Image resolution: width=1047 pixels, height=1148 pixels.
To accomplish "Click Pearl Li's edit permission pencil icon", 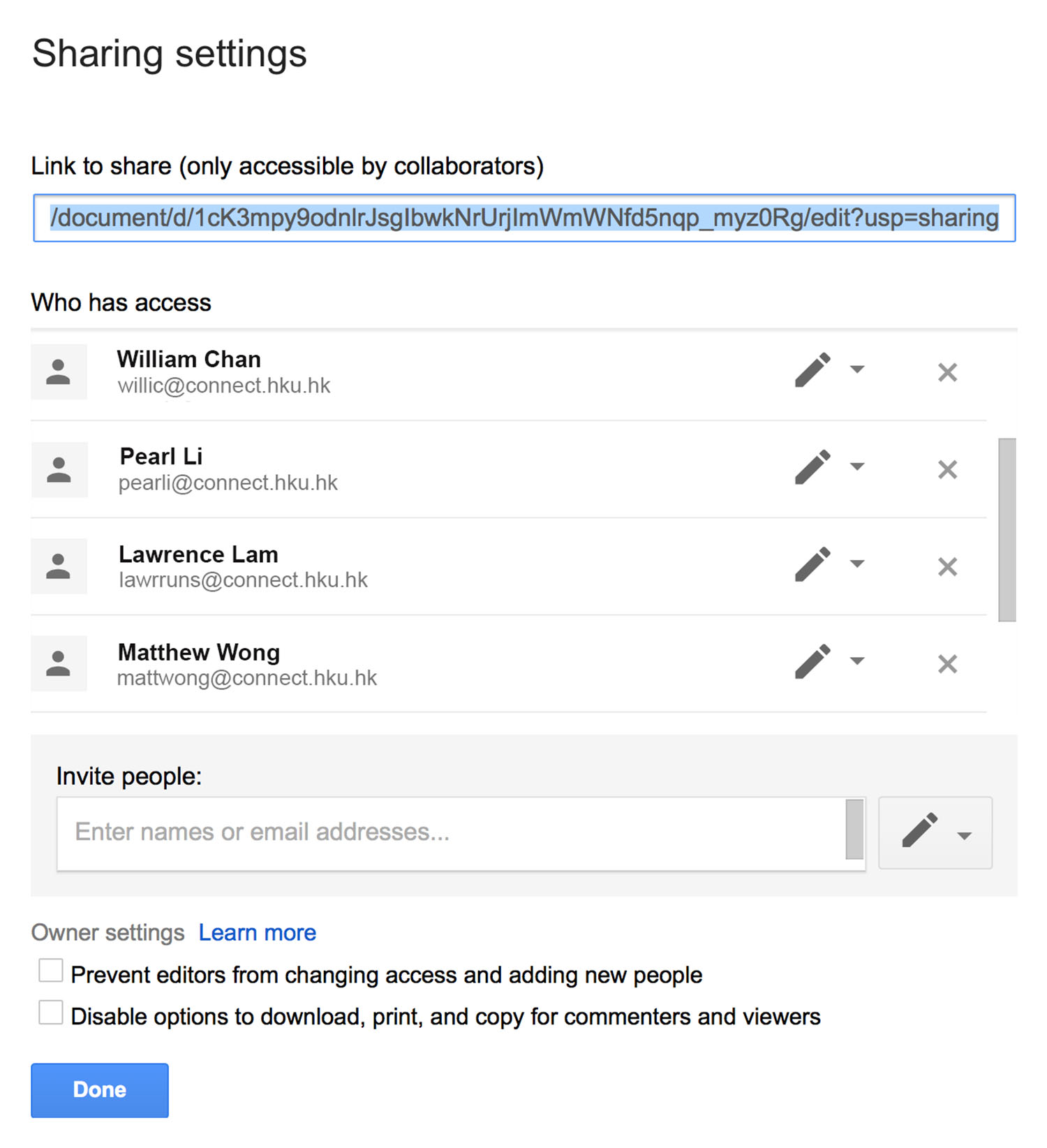I will (x=812, y=466).
